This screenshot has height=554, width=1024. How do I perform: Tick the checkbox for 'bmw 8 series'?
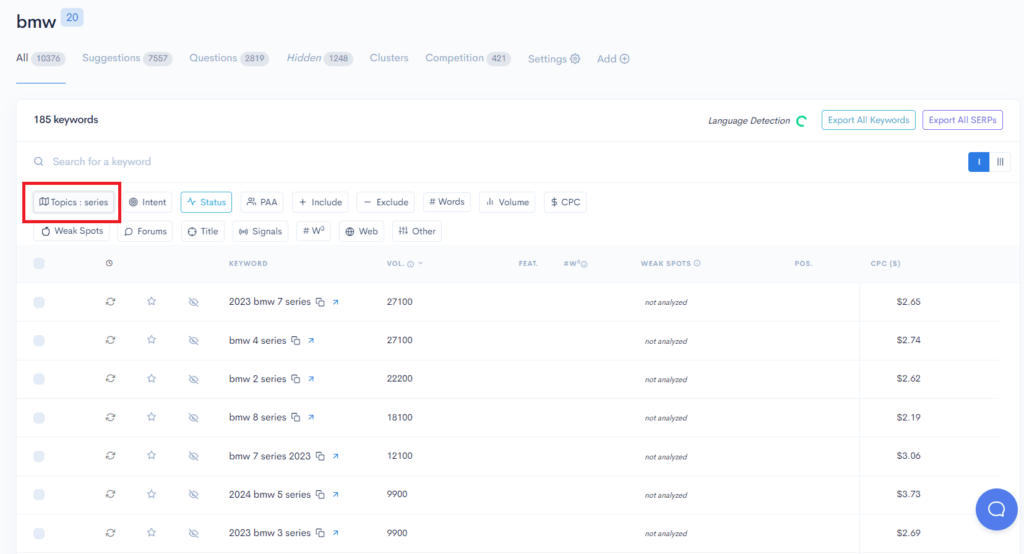point(39,417)
